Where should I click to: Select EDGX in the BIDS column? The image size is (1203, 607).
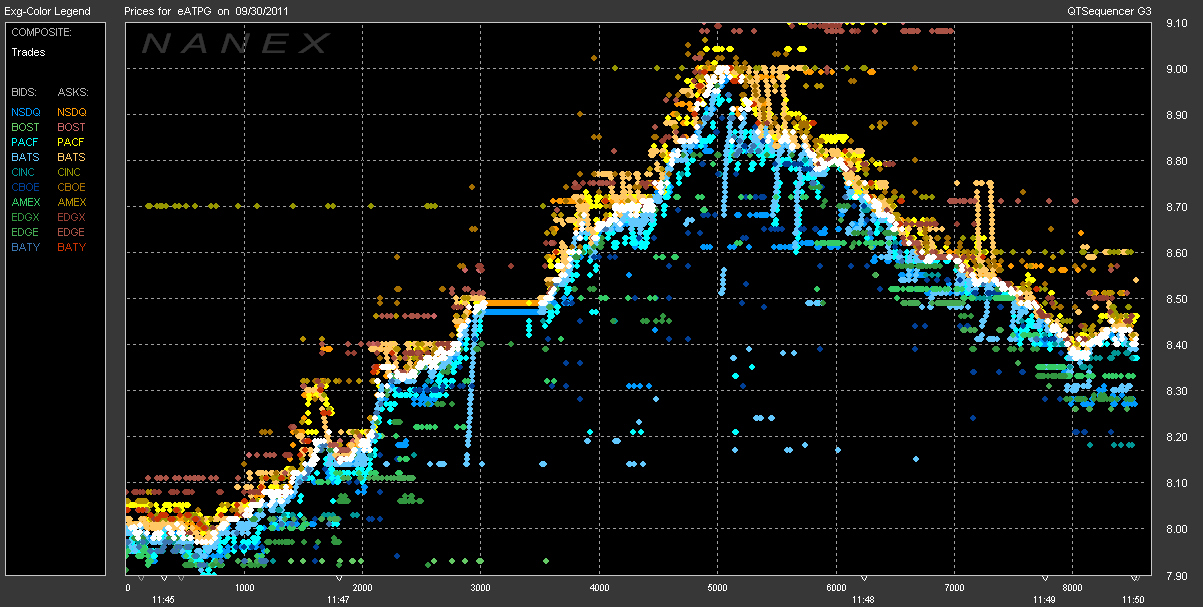pos(26,217)
